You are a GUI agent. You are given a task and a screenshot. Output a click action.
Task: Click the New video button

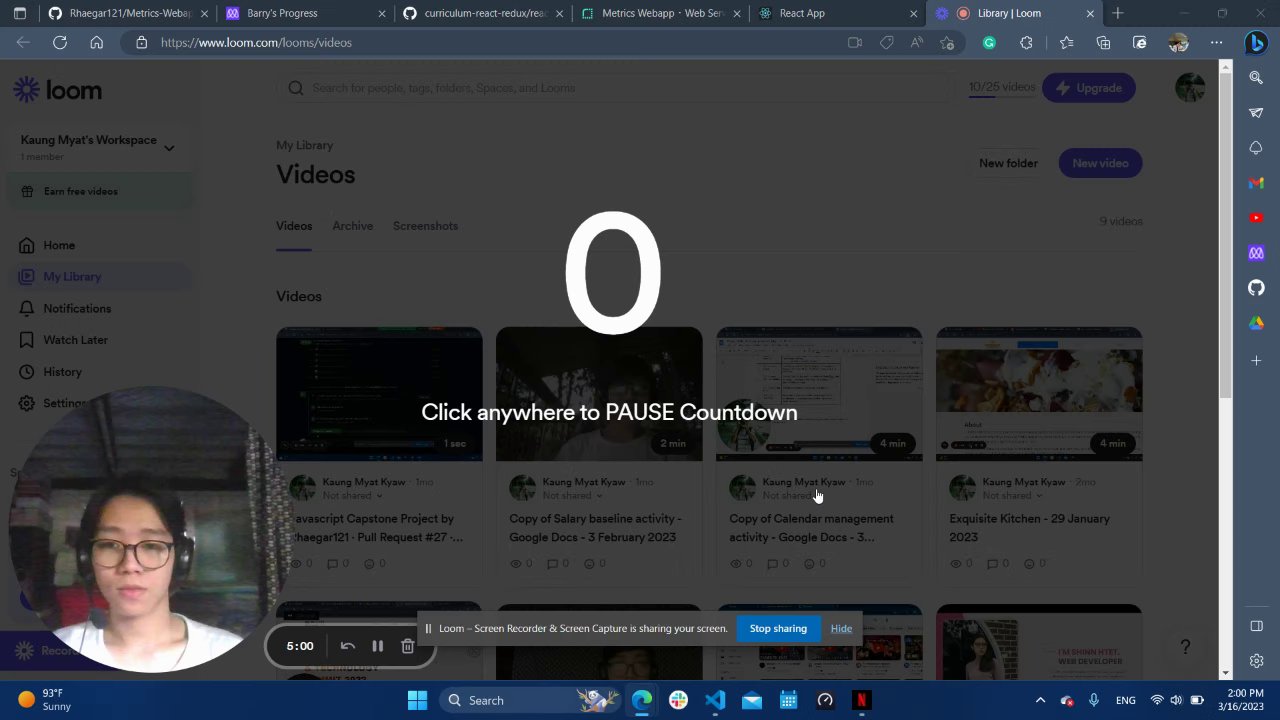1100,163
